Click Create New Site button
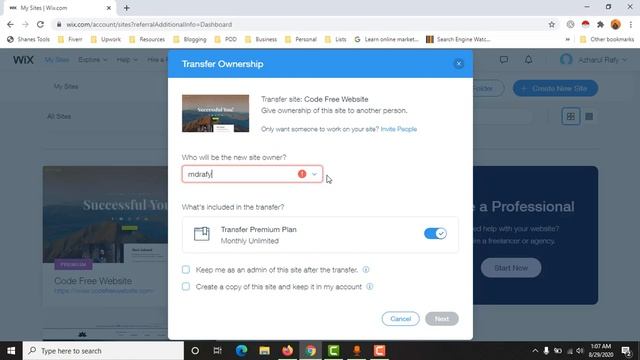The image size is (640, 360). point(556,88)
